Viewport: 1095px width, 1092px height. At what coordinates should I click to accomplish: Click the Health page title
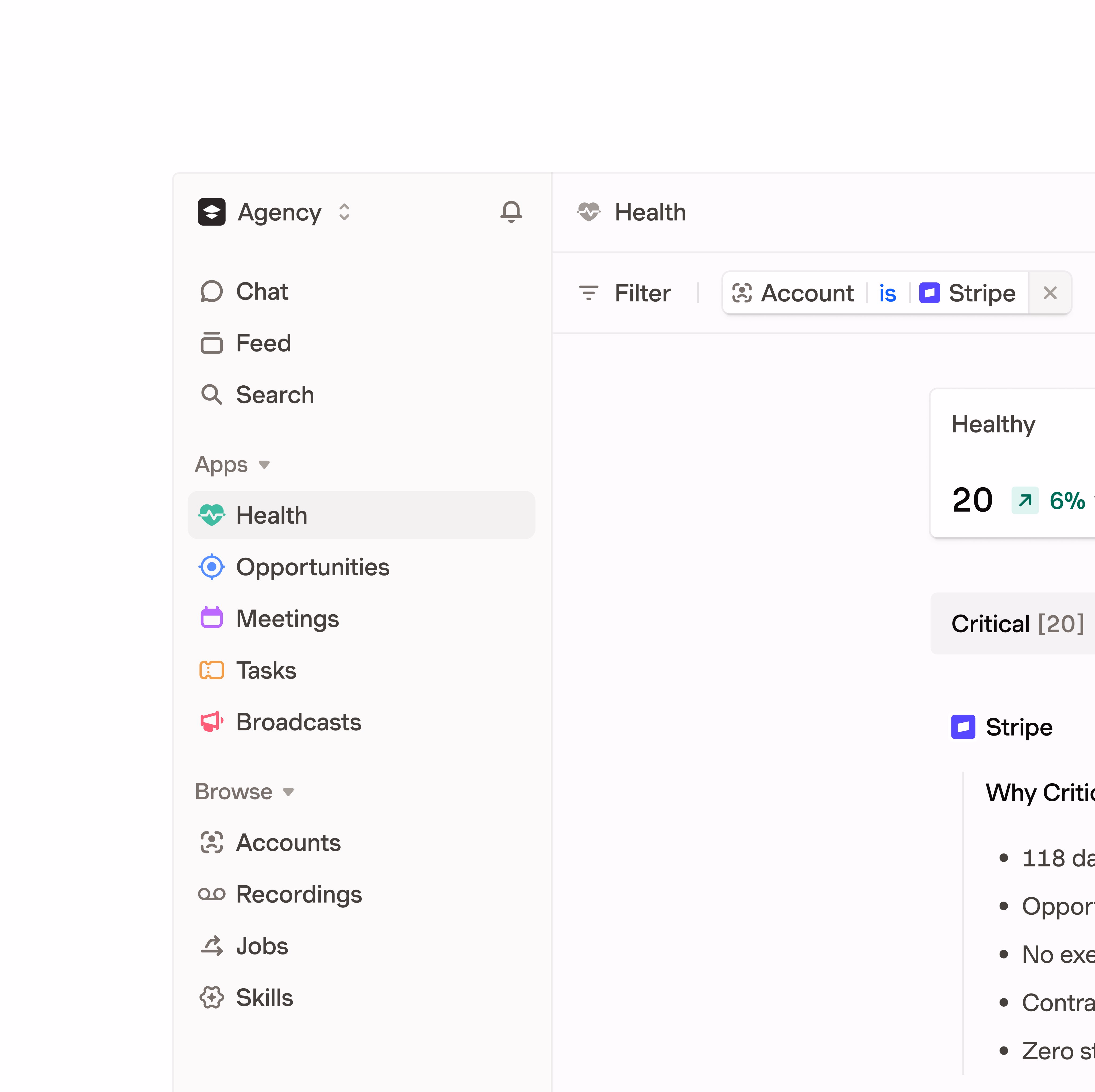[650, 212]
